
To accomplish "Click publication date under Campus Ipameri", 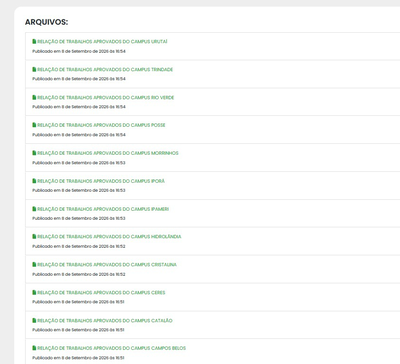I will point(79,218).
